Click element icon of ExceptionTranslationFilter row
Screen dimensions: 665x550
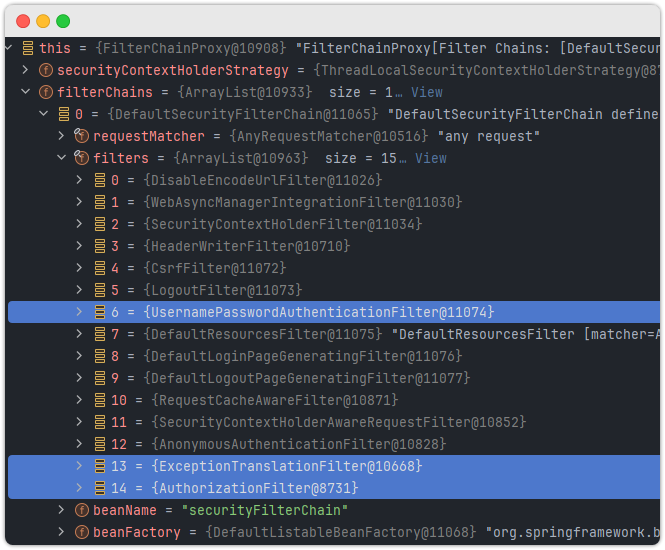click(x=100, y=466)
